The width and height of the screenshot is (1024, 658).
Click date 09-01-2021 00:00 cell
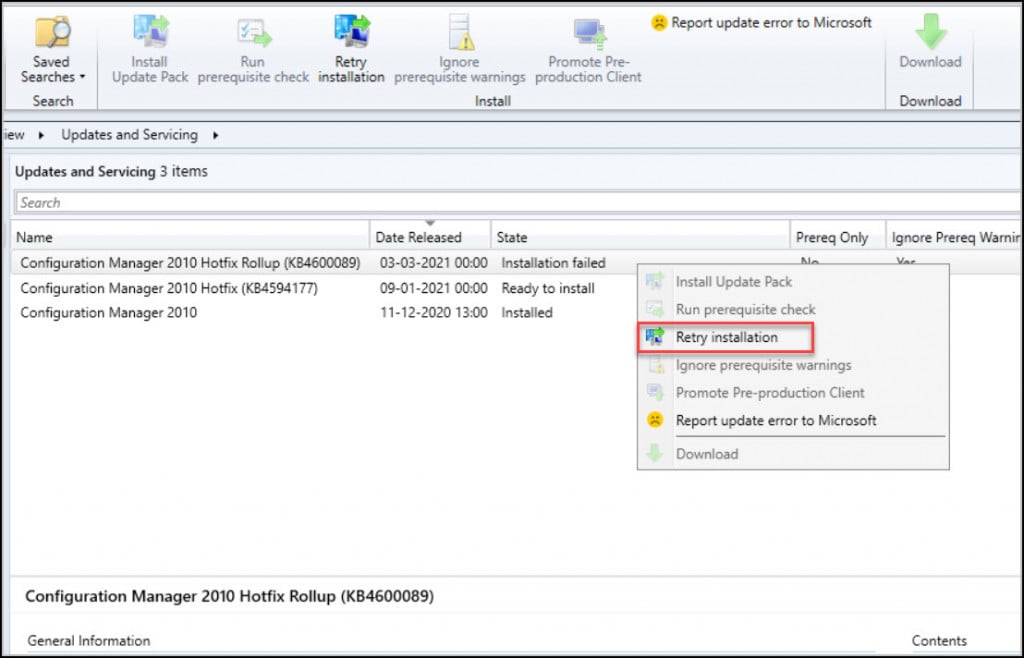click(434, 289)
